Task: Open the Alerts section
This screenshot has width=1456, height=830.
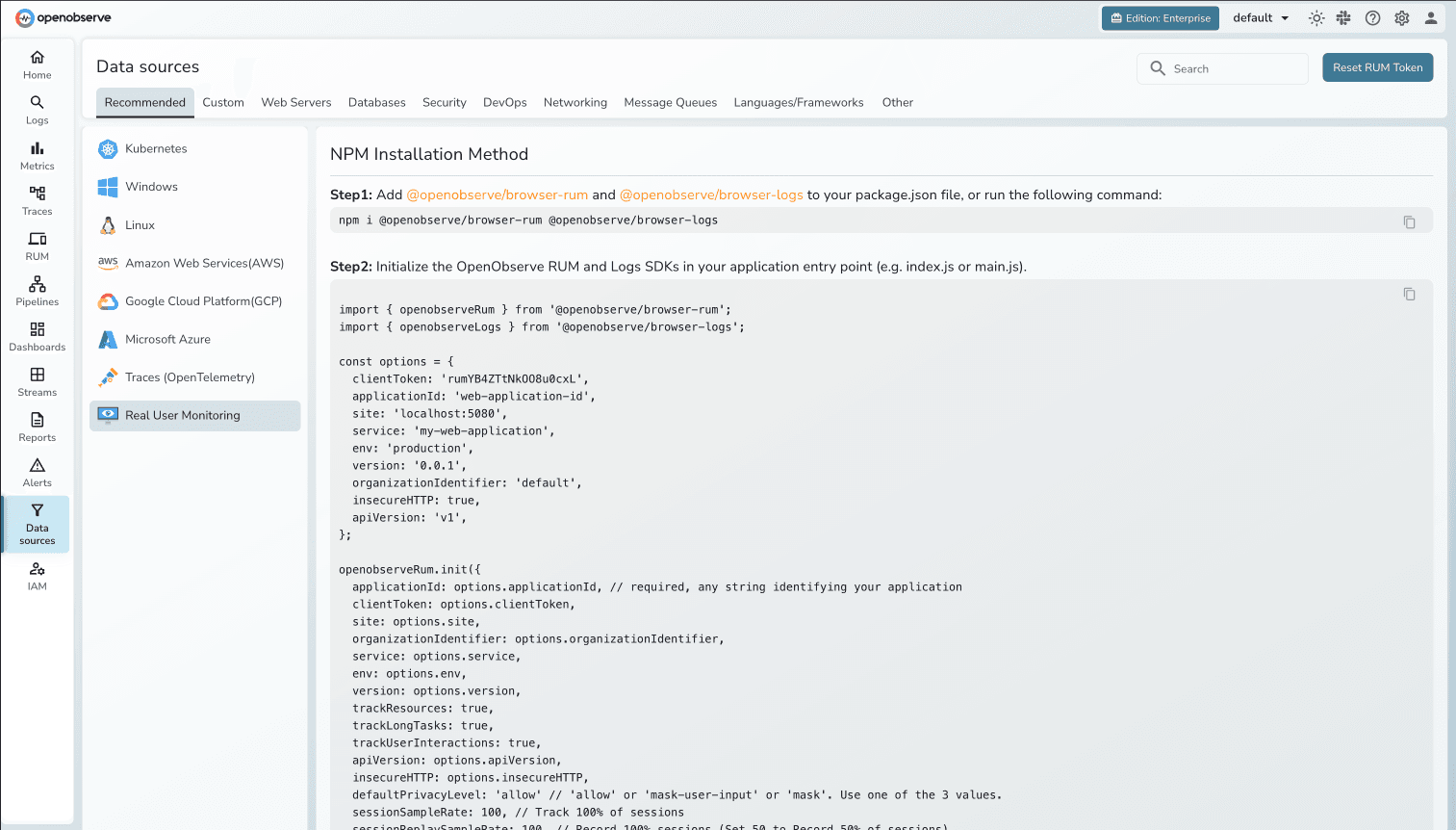Action: [37, 470]
